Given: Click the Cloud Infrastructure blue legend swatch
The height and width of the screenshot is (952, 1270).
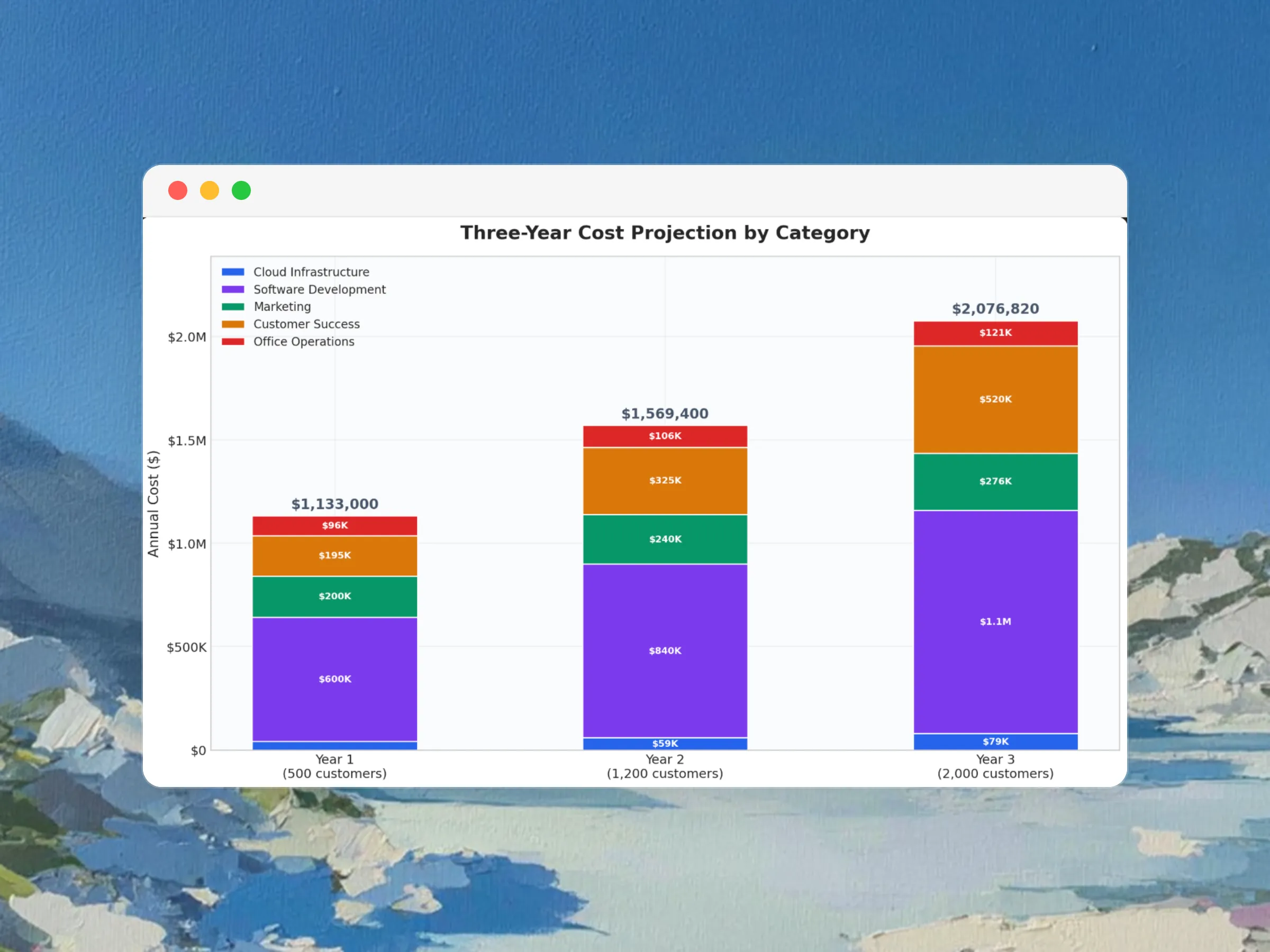Looking at the screenshot, I should point(233,272).
